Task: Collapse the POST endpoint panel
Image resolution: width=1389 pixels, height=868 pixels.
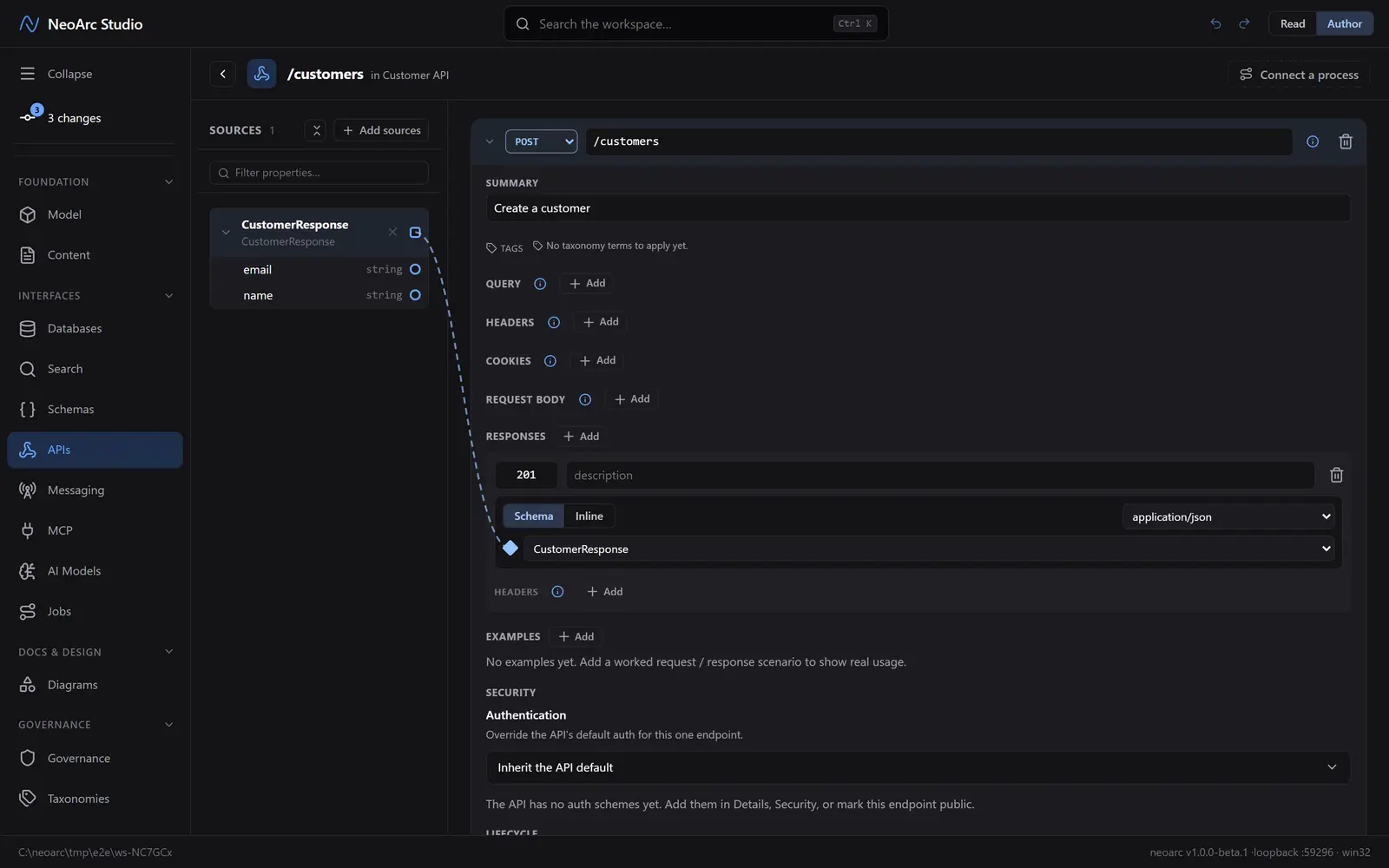Action: click(490, 141)
